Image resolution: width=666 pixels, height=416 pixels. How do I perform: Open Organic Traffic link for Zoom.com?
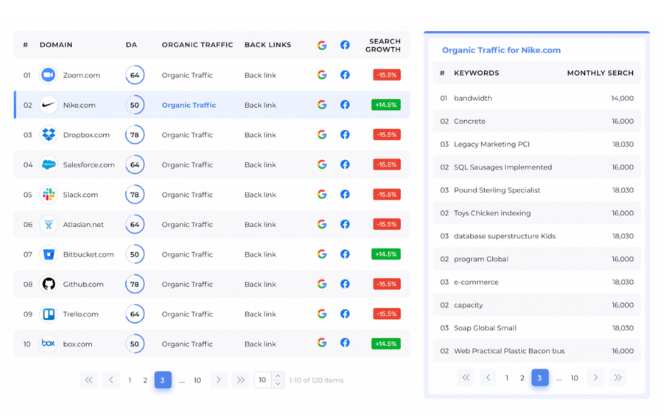point(187,75)
